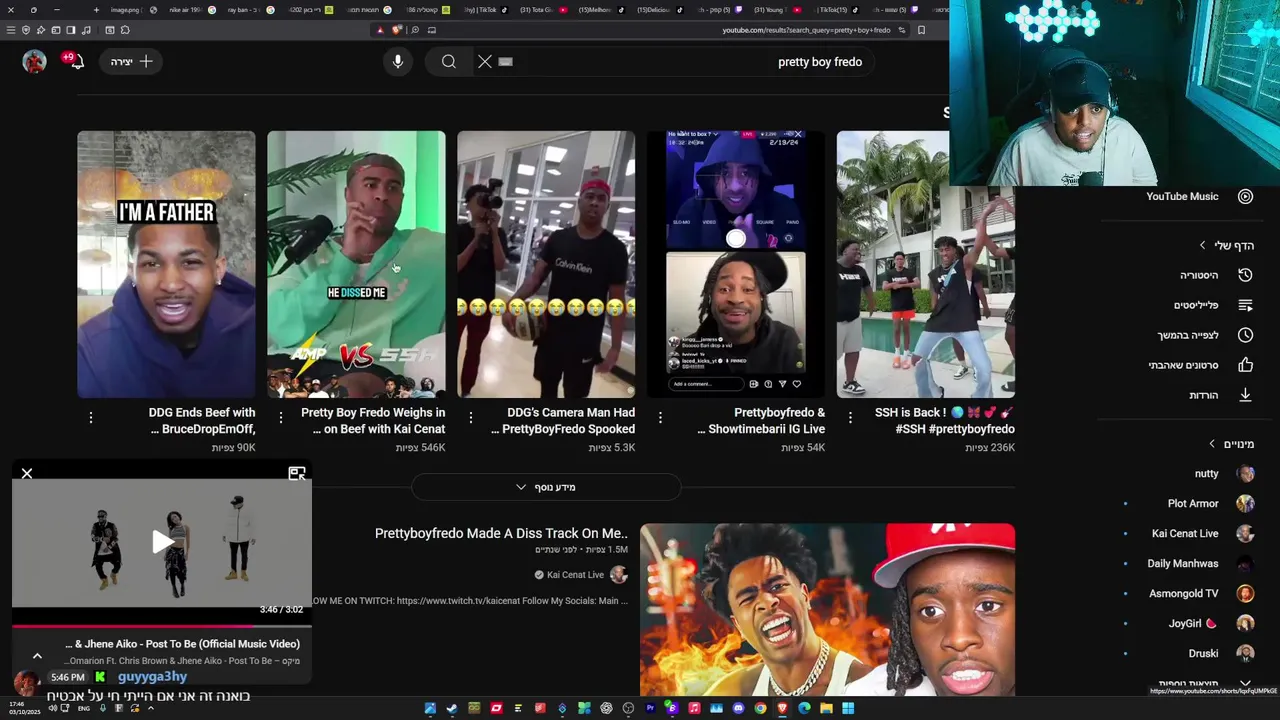Open the on-screen keyboard icon in search
1280x720 pixels.
(506, 62)
